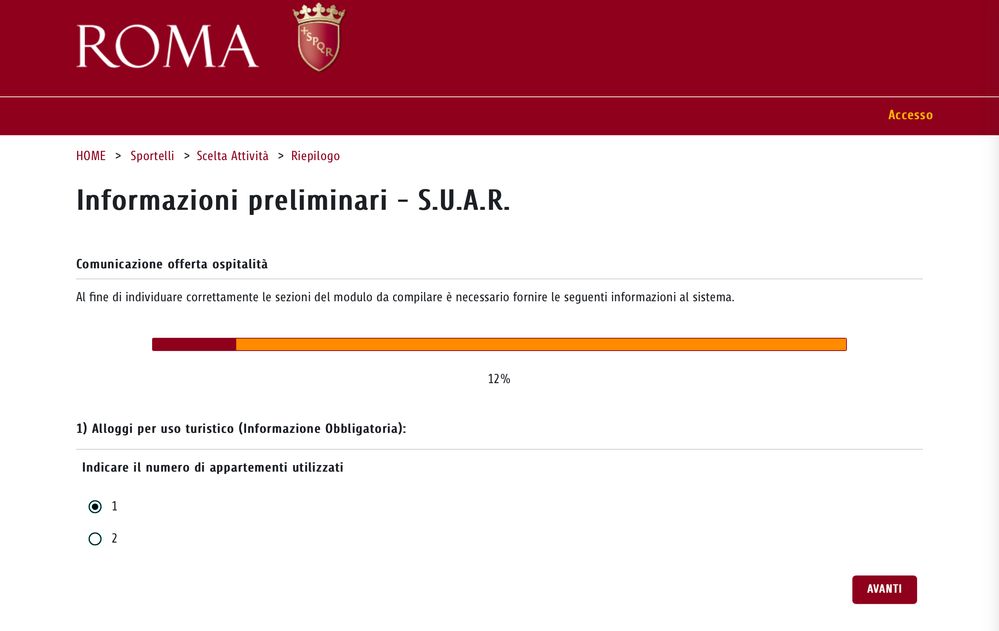Go to HOME in the breadcrumb
This screenshot has height=631, width=999.
coord(91,156)
